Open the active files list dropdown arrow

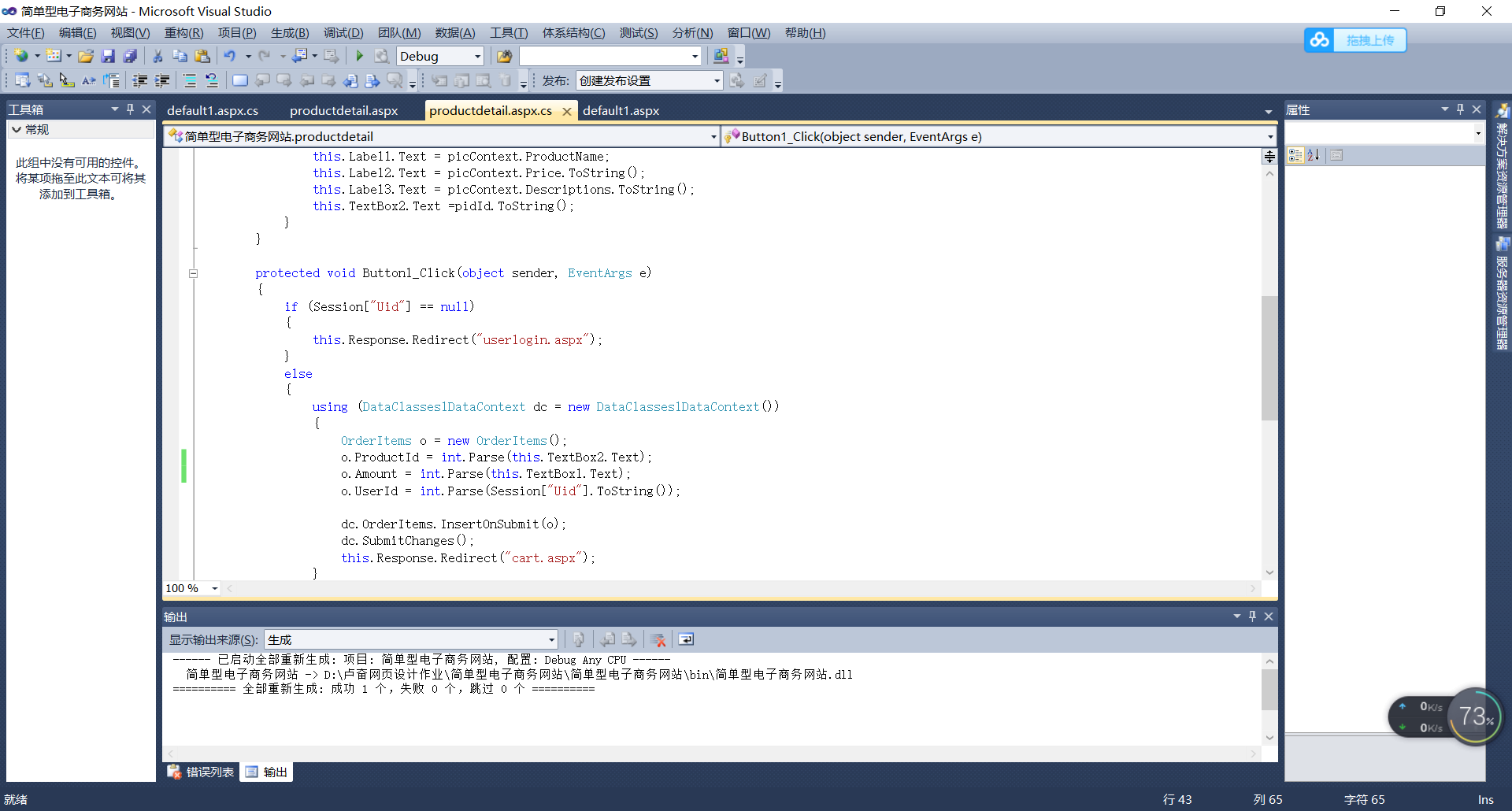tap(1268, 112)
